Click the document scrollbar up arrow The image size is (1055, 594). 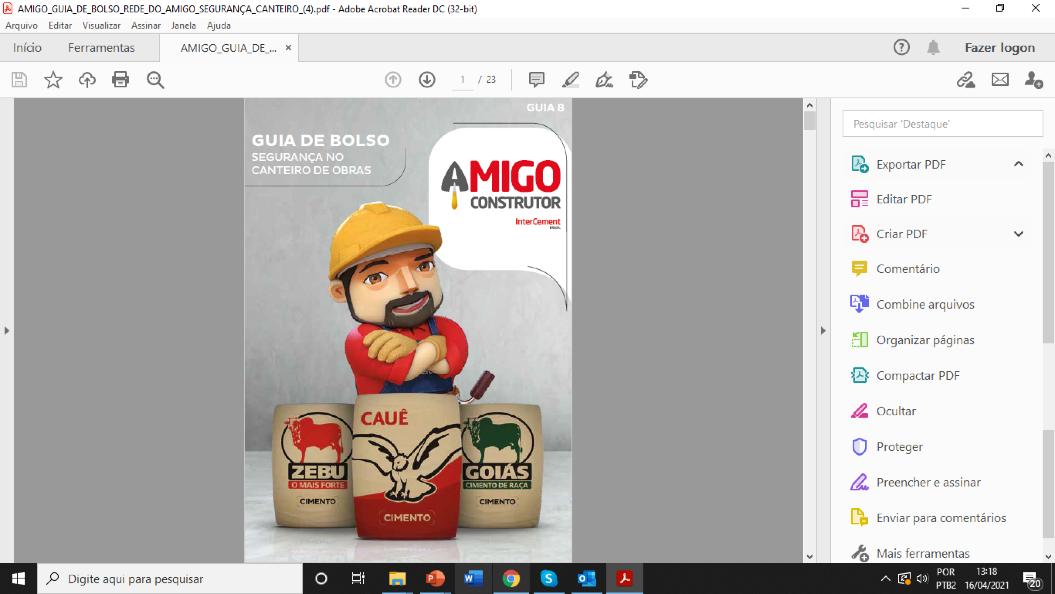pos(809,105)
